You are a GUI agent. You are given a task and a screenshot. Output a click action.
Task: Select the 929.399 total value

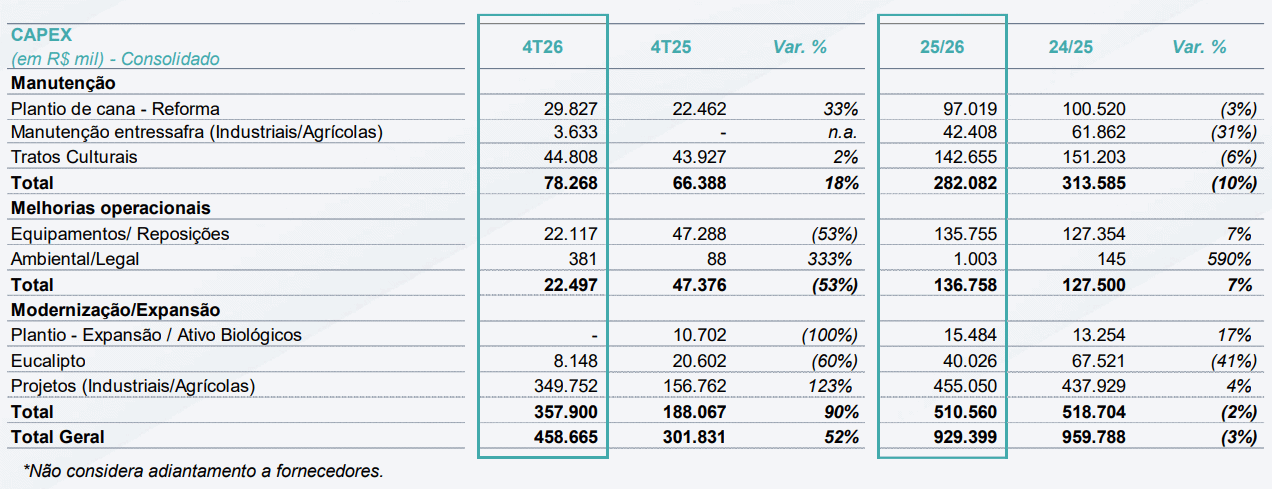point(967,437)
